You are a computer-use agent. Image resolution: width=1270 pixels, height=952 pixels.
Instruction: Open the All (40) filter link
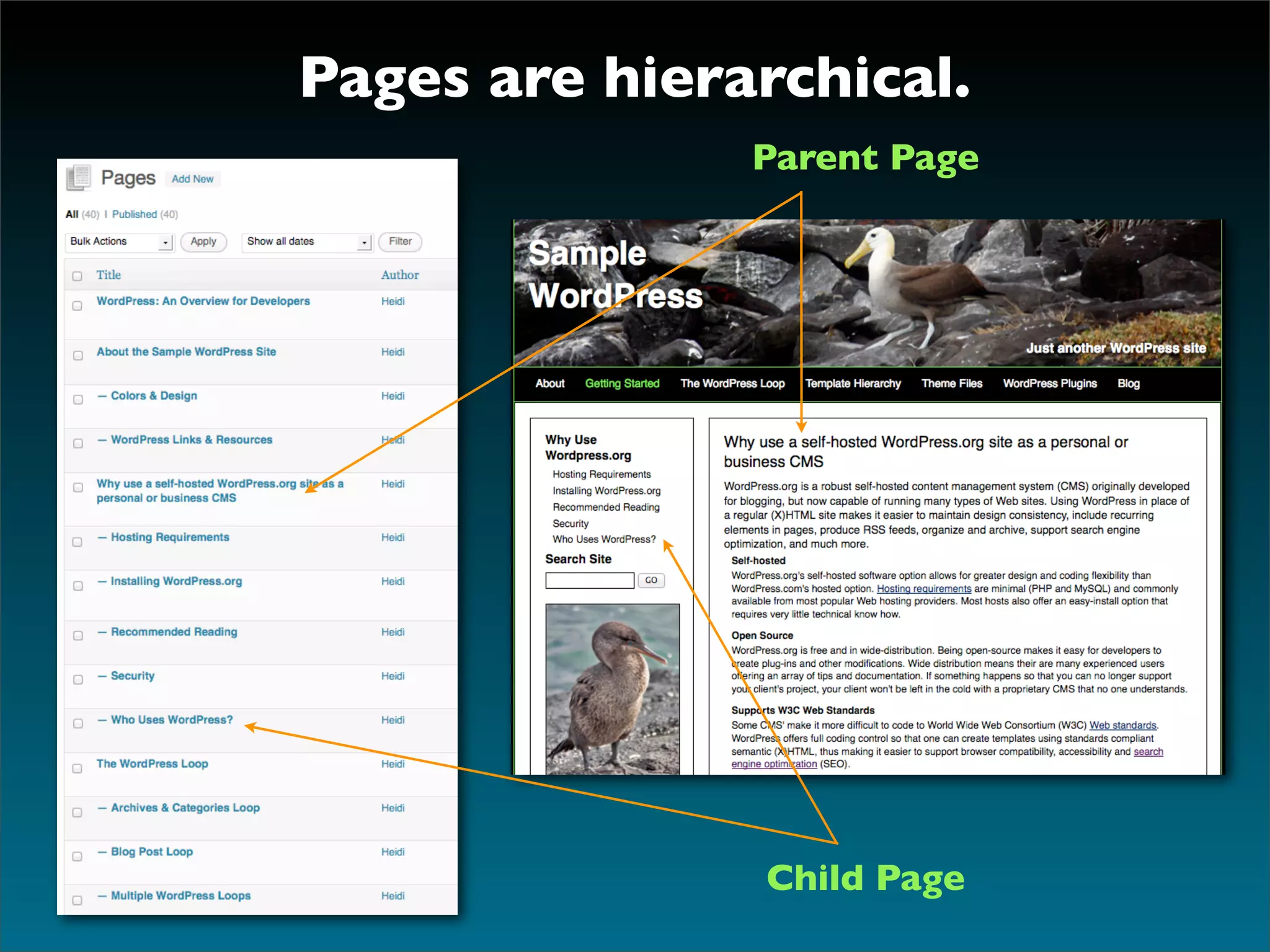point(82,214)
